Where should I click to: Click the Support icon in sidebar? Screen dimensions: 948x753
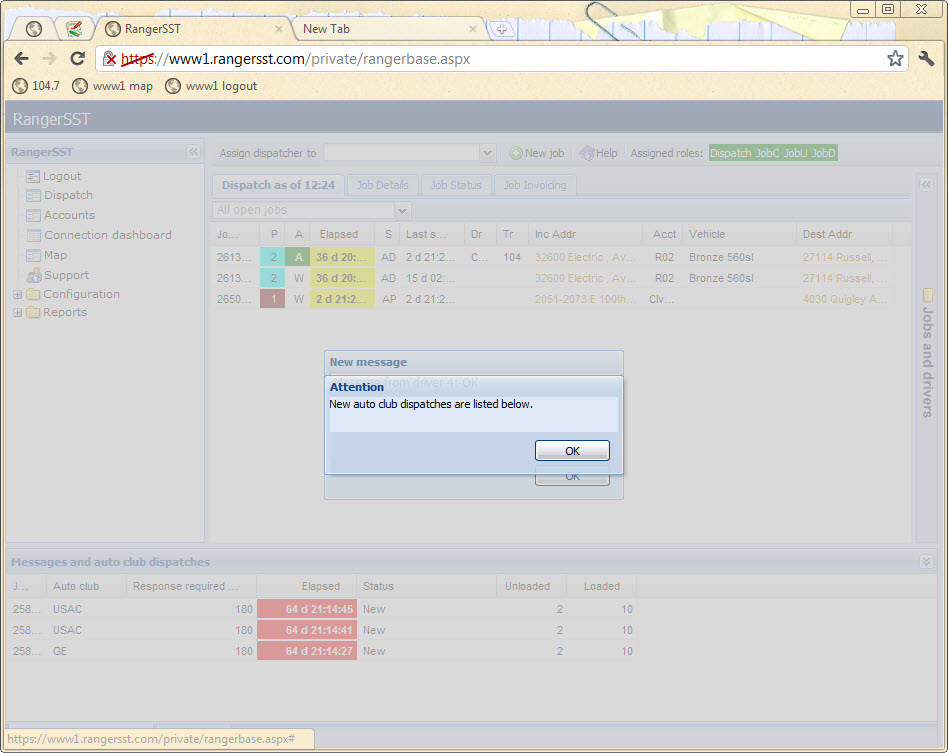click(x=34, y=275)
